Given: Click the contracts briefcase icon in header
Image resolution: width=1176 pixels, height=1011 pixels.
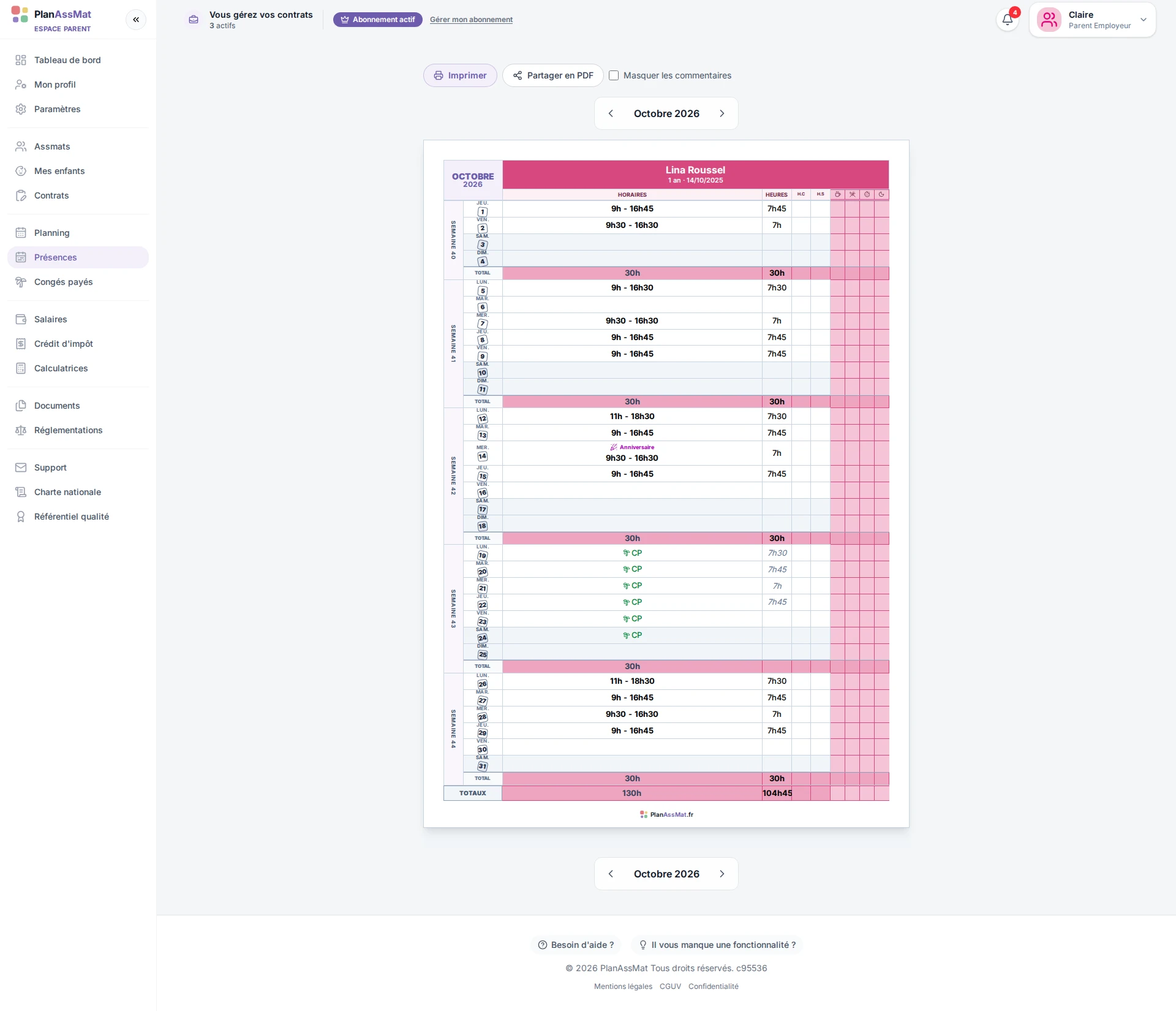Looking at the screenshot, I should [x=194, y=20].
